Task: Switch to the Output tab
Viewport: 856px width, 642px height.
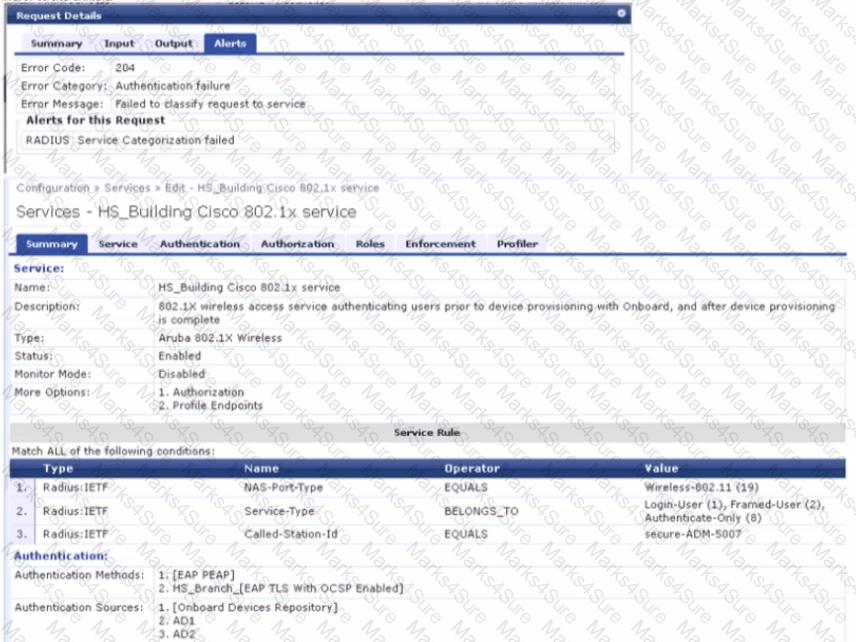Action: coord(174,44)
